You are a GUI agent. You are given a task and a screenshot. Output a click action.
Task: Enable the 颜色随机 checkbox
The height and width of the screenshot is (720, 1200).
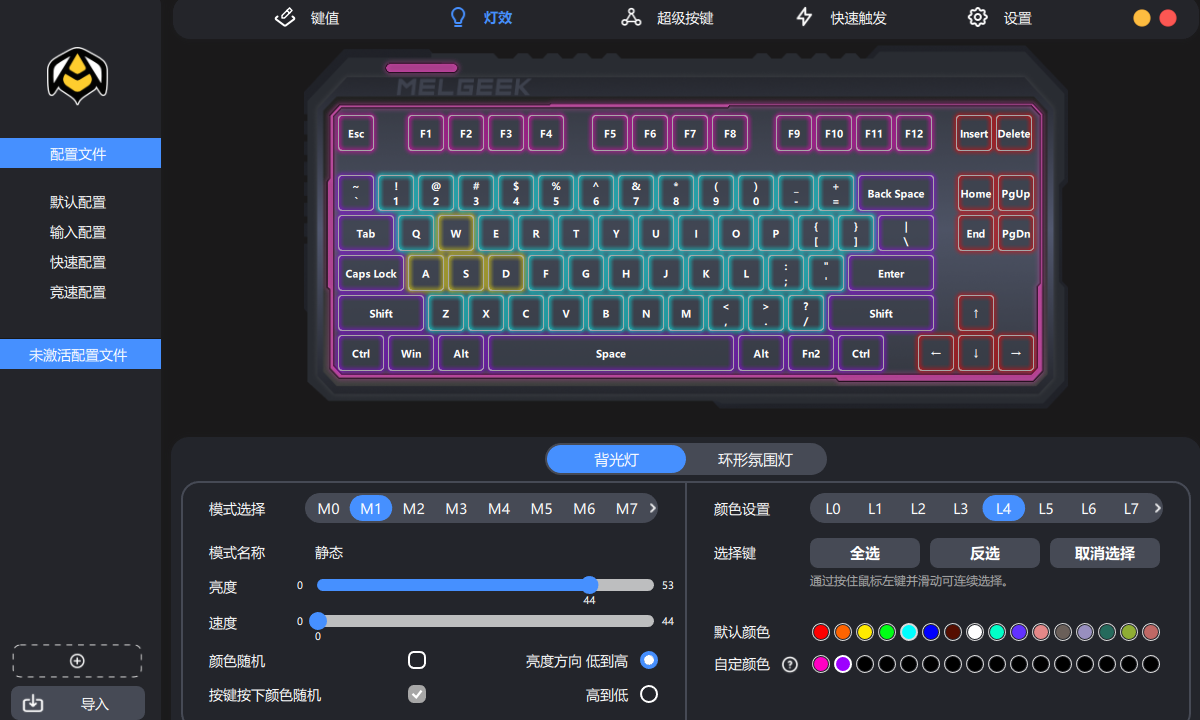[x=417, y=660]
